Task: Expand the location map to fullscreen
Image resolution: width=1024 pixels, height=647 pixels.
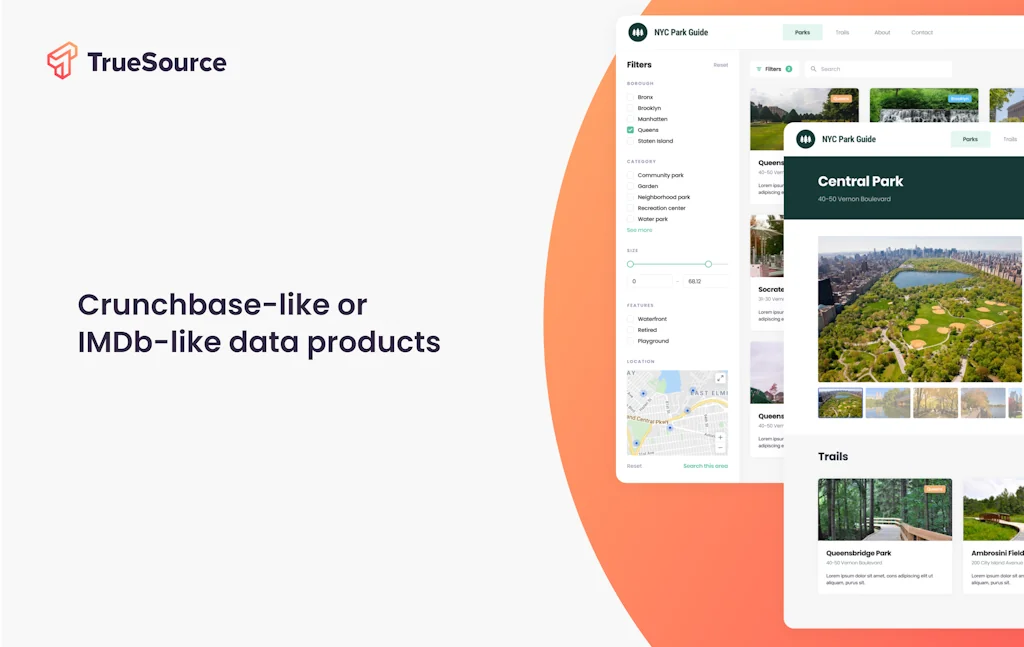Action: pyautogui.click(x=720, y=378)
